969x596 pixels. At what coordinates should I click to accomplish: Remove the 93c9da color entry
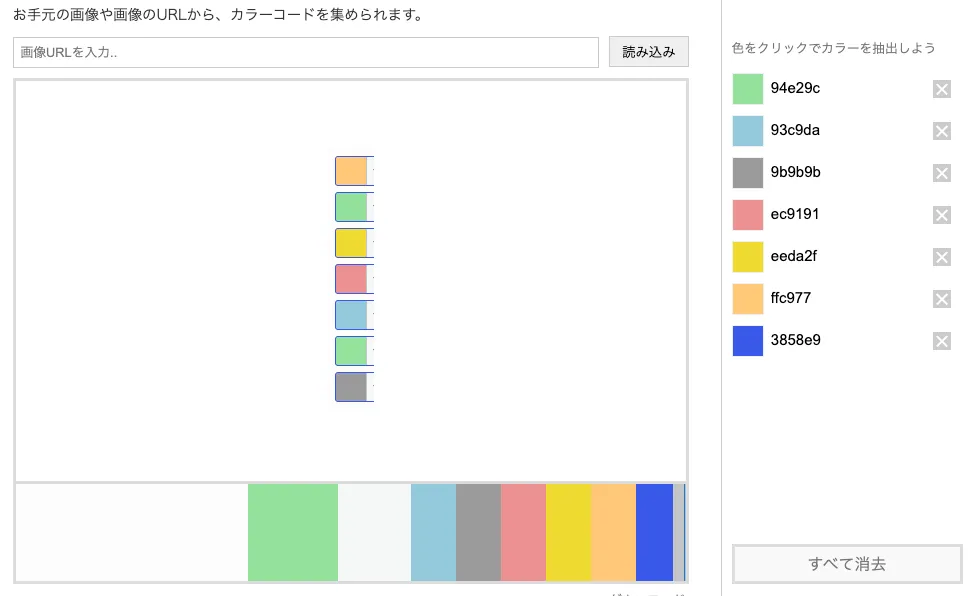click(x=941, y=131)
